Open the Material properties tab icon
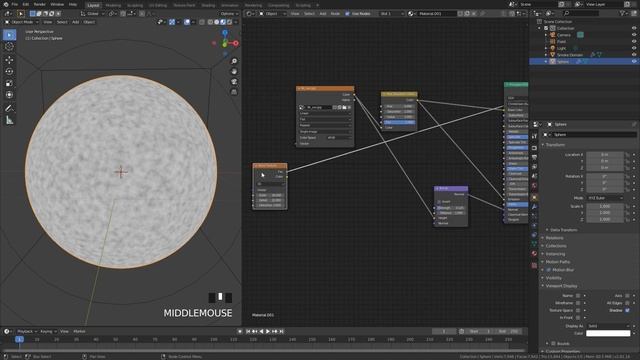This screenshot has height=360, width=640. pyautogui.click(x=534, y=253)
